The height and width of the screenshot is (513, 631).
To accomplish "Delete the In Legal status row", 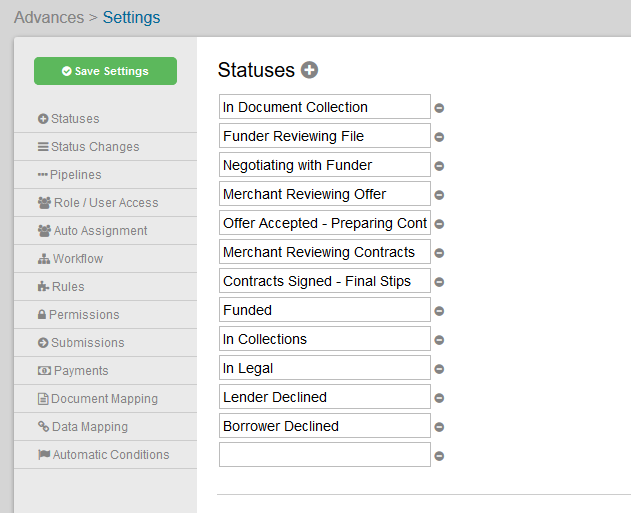I will coord(439,369).
